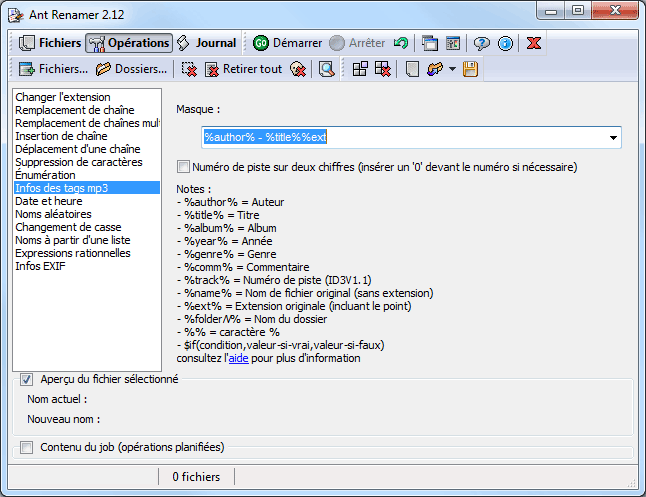Check Contenu du job checkbox
Image resolution: width=646 pixels, height=497 pixels.
tap(27, 447)
